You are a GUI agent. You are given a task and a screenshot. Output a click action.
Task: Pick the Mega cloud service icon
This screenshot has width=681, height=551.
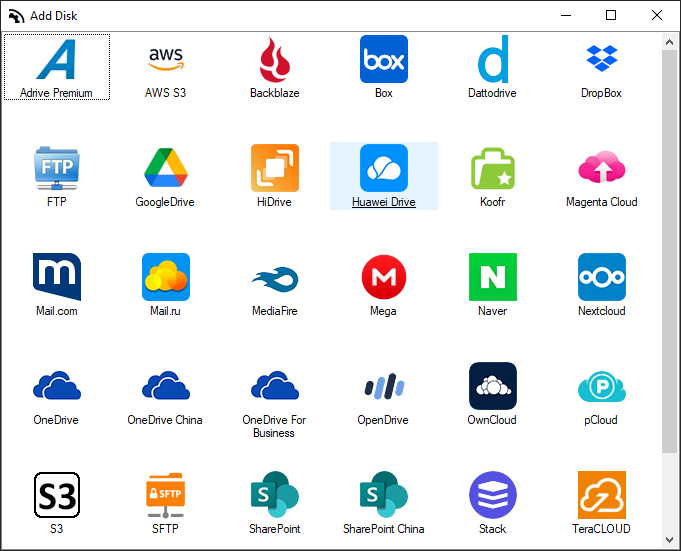click(383, 277)
